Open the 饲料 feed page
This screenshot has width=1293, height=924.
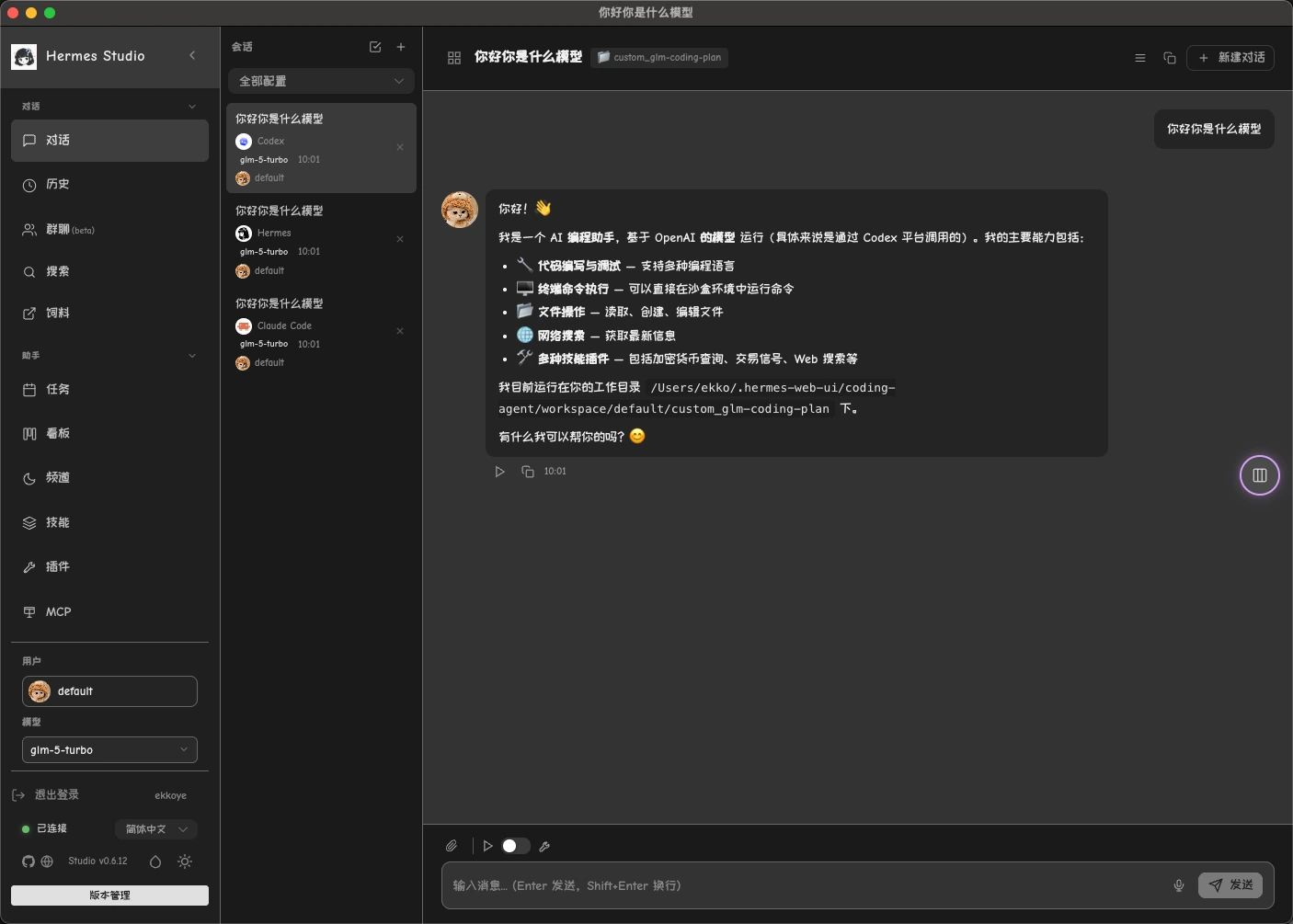(x=109, y=314)
